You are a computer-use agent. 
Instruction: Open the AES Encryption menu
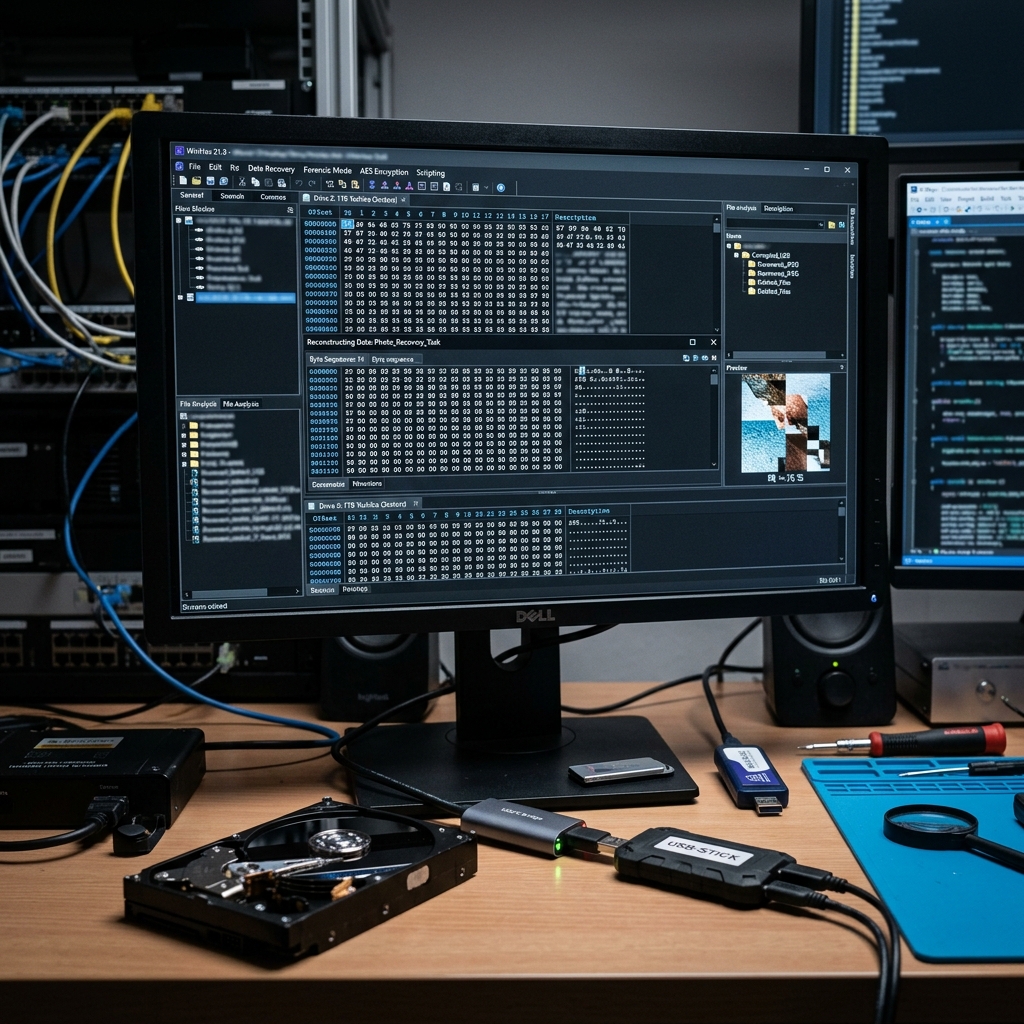tap(384, 172)
